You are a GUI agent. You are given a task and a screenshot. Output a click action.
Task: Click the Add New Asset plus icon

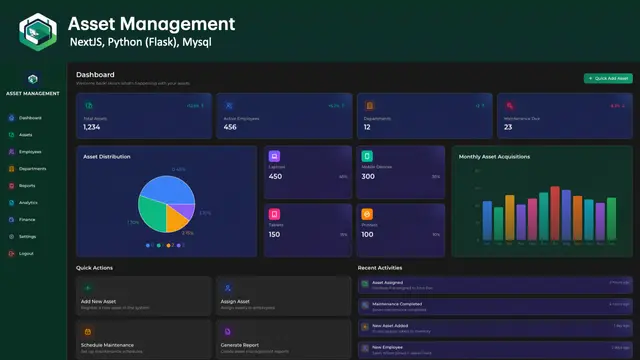pos(88,288)
